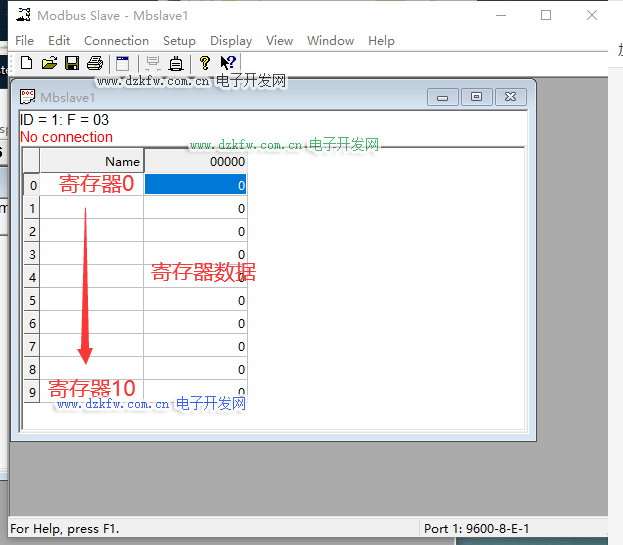Click the Print icon in toolbar

(94, 63)
